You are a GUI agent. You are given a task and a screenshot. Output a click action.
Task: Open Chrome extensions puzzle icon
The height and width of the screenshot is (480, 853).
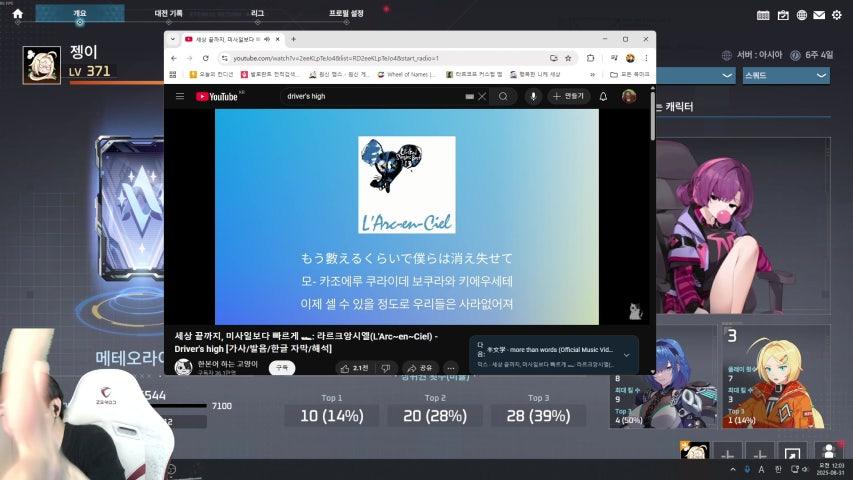tap(591, 58)
